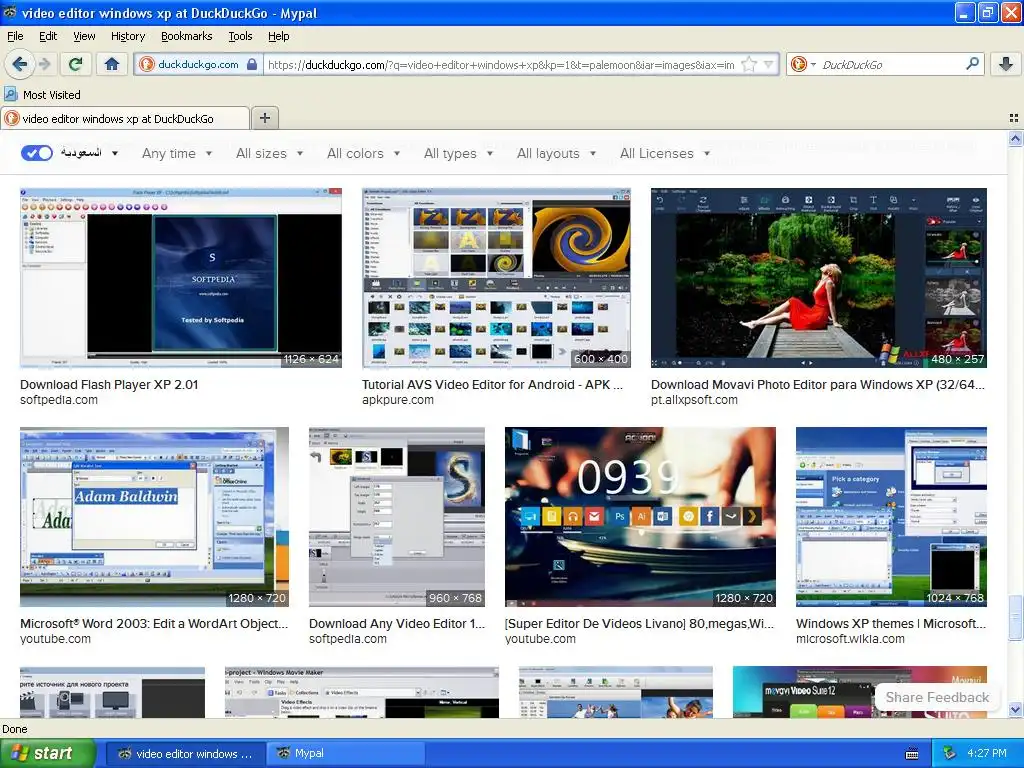Click the Windows XP themes Microsoft title
1024x768 pixels.
[x=891, y=624]
